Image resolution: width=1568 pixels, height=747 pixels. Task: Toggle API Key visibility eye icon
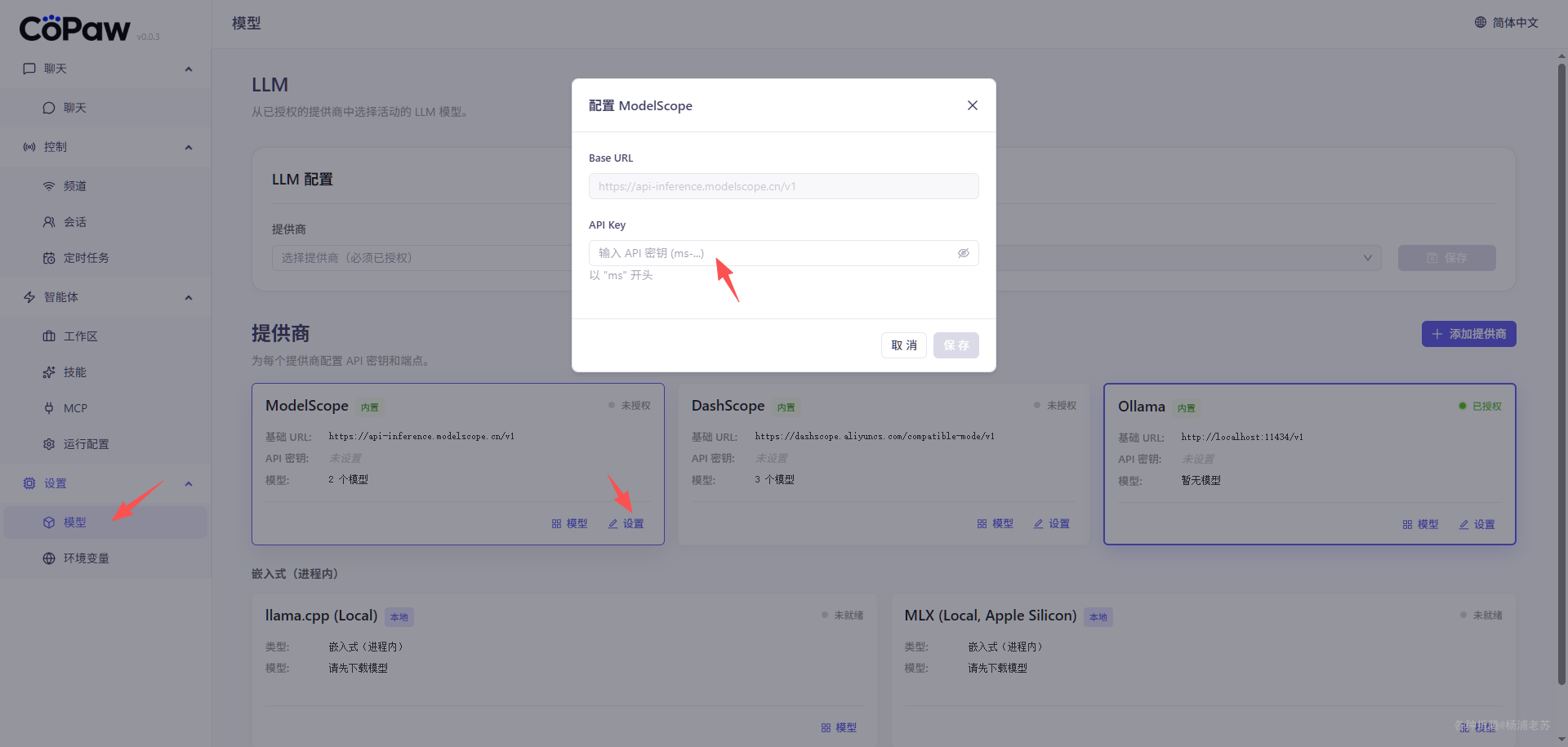coord(964,253)
